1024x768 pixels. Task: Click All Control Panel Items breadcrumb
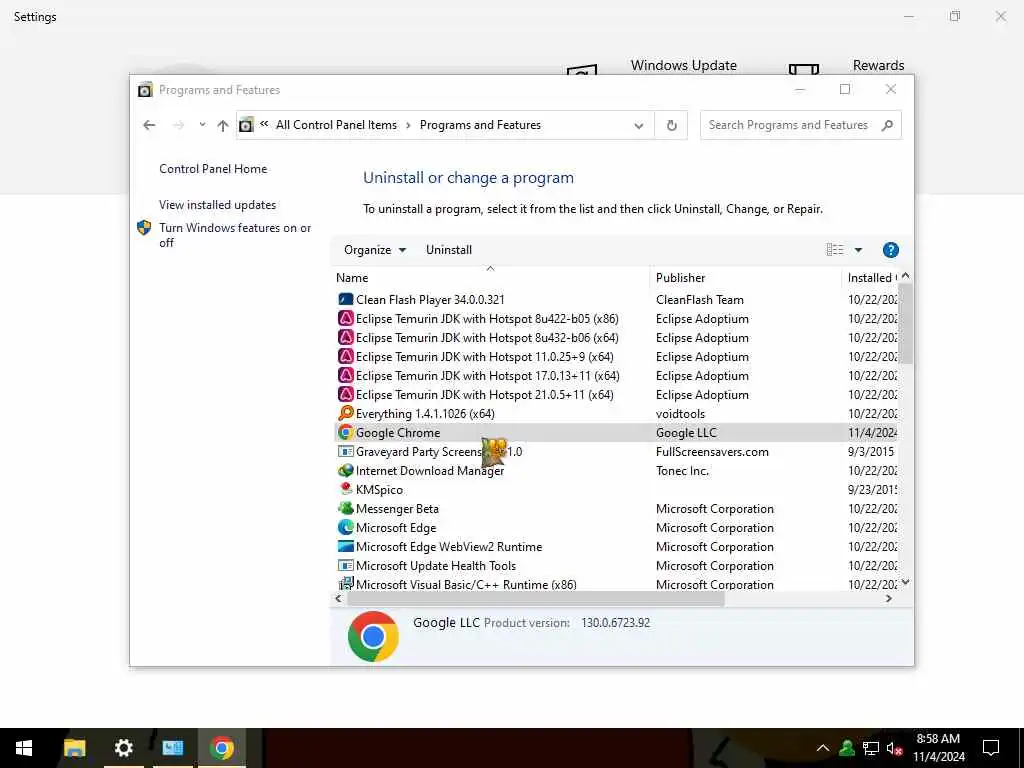point(336,125)
